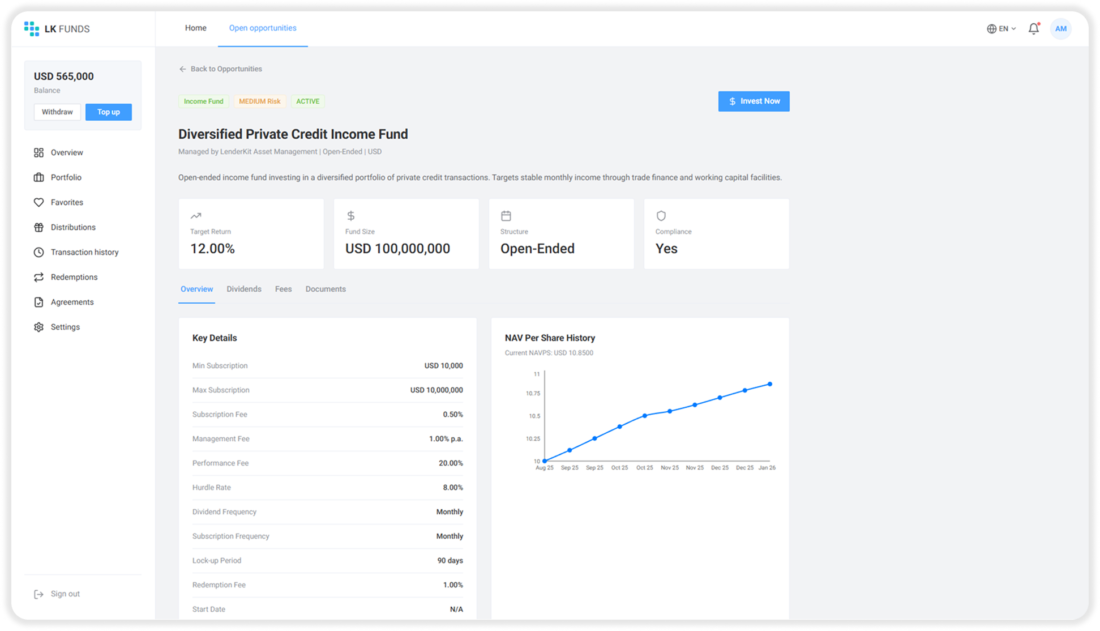Click the Structure calendar icon
Viewport: 1100px width, 631px height.
click(x=506, y=215)
